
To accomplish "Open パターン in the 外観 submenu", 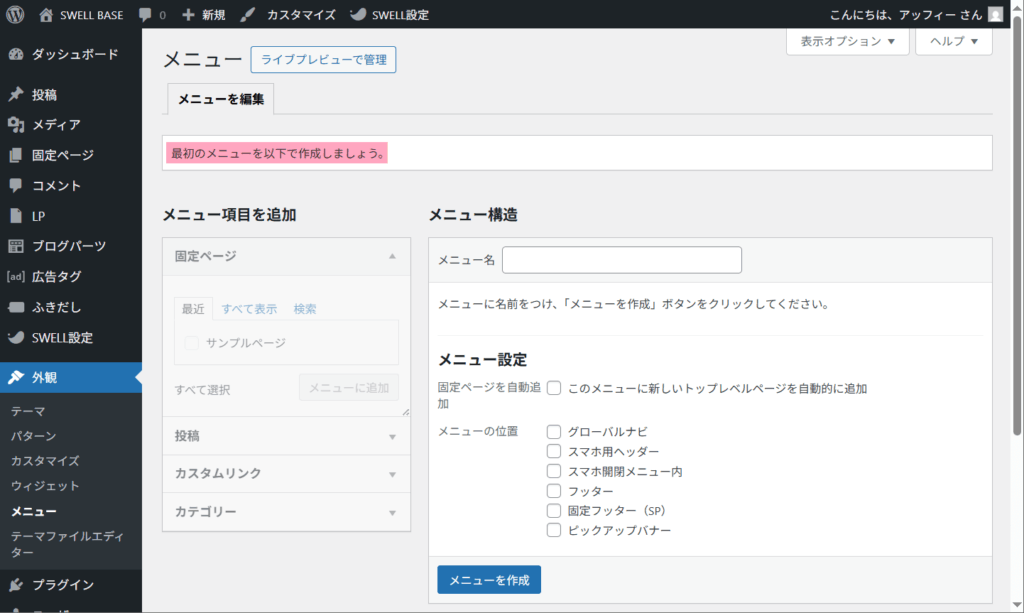I will (x=33, y=436).
